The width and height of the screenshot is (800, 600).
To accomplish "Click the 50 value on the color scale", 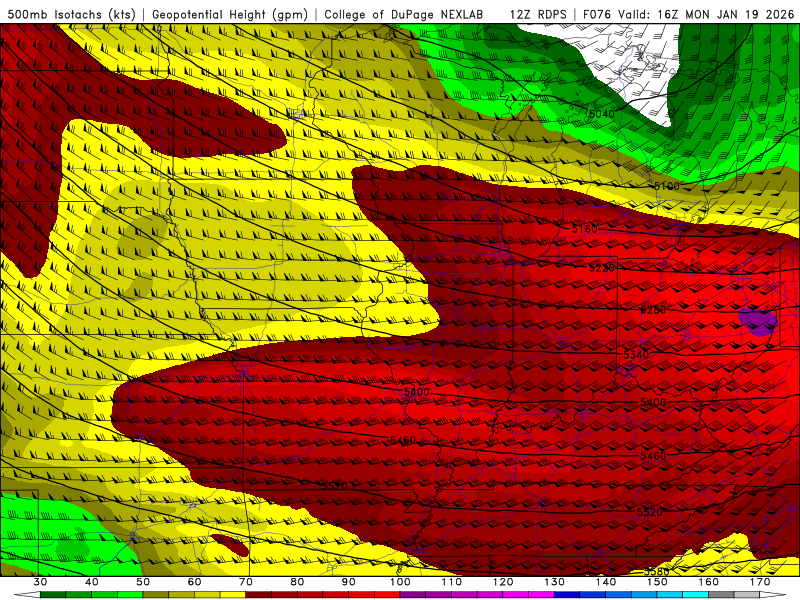I will (143, 582).
